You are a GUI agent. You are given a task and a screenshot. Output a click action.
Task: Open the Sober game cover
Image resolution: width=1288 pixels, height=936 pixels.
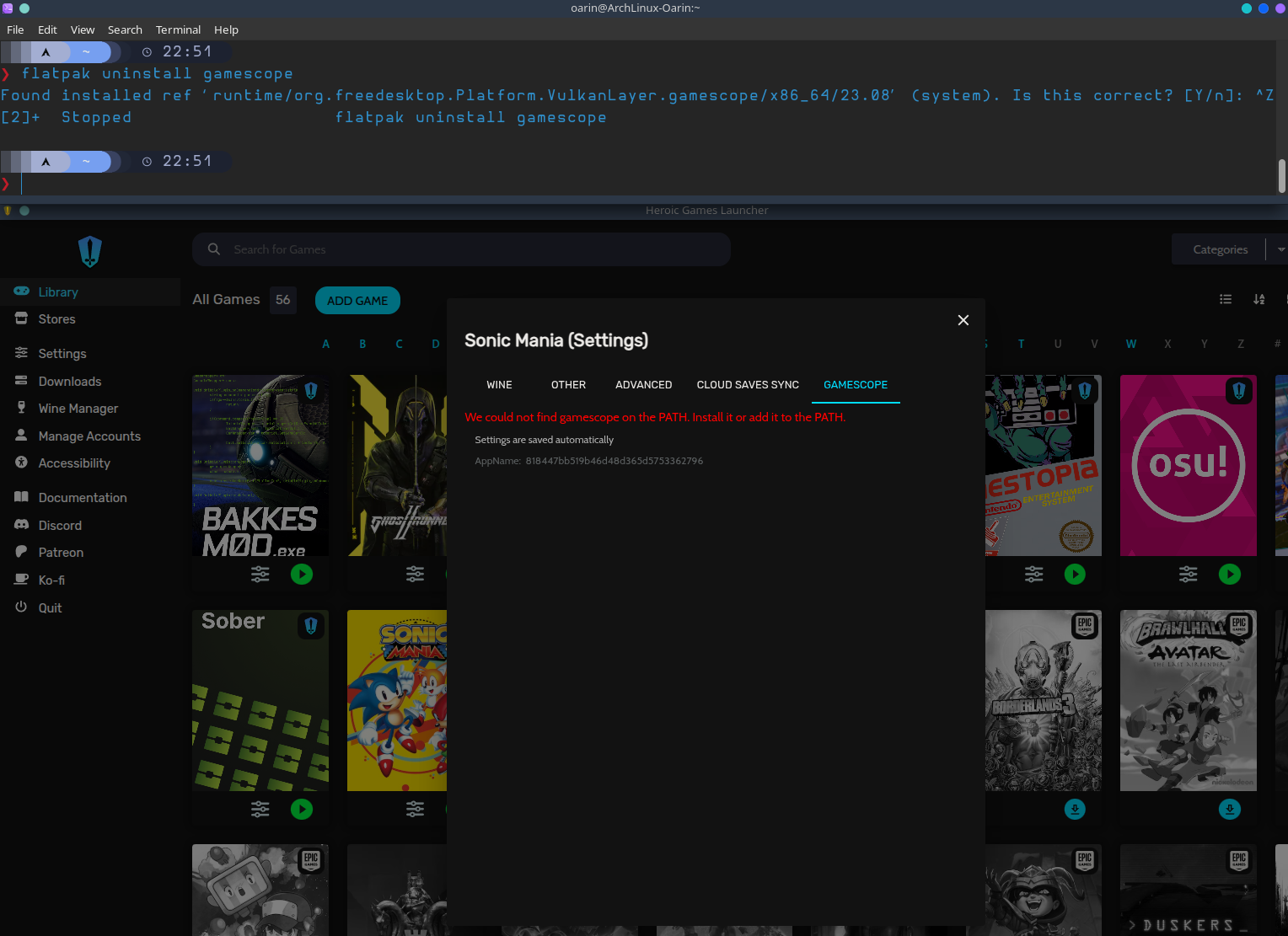[x=260, y=700]
